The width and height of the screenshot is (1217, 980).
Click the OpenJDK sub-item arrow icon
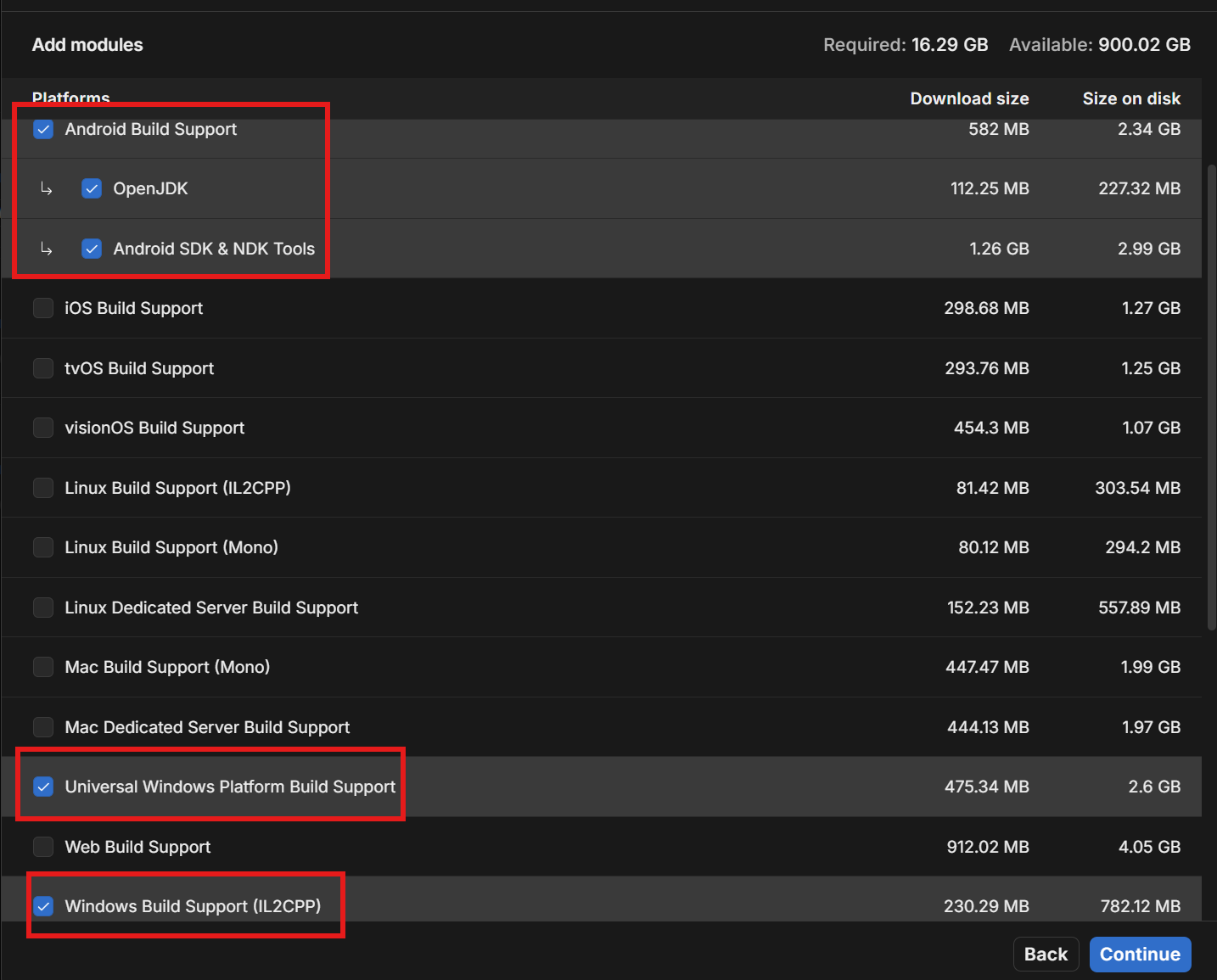point(47,188)
